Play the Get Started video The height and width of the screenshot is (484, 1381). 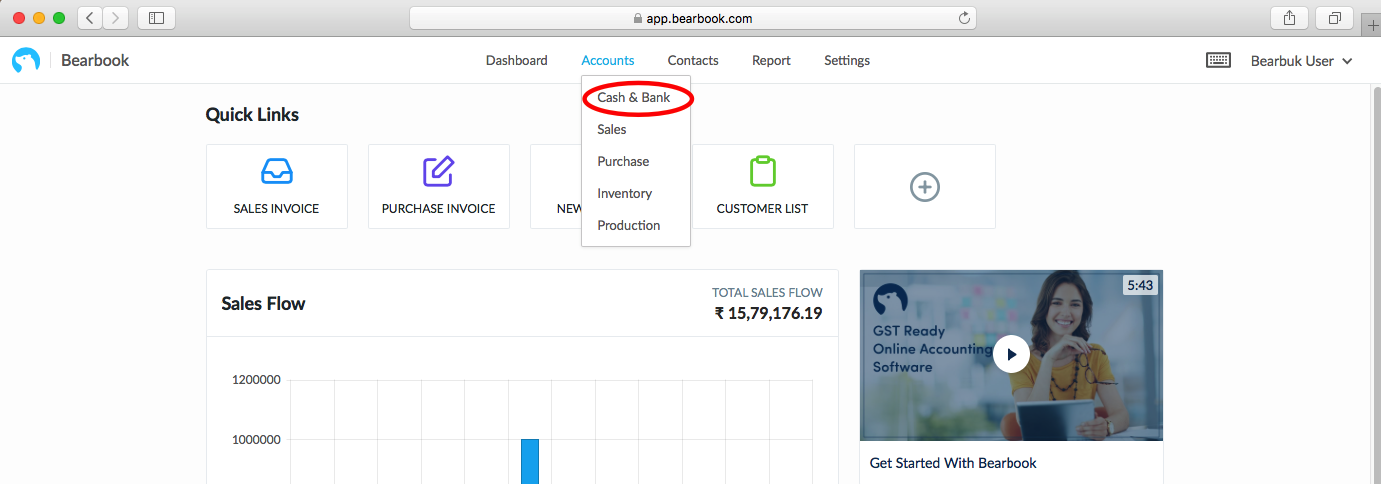click(x=1012, y=354)
